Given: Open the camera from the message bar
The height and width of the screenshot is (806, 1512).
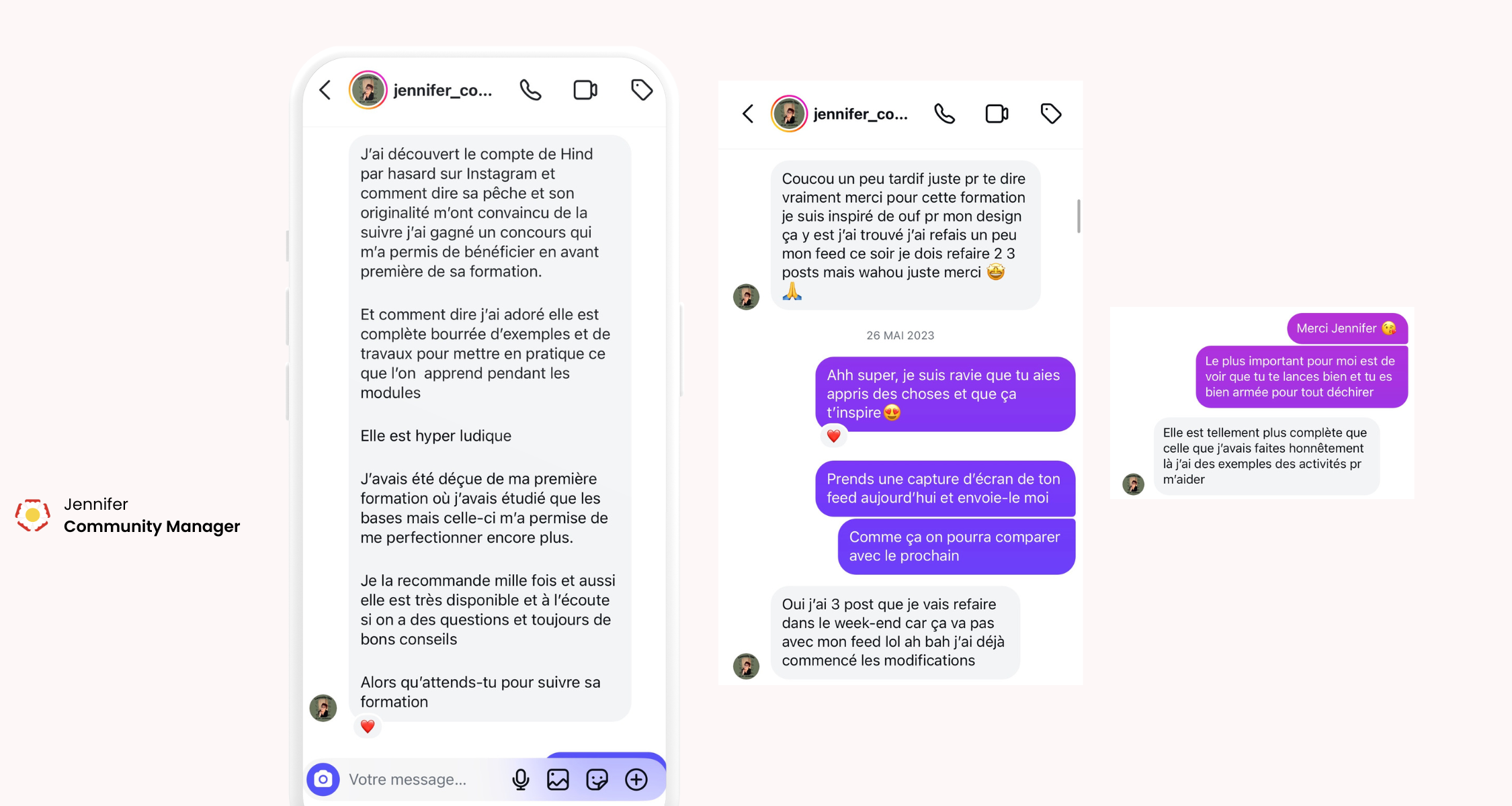Looking at the screenshot, I should tap(323, 779).
